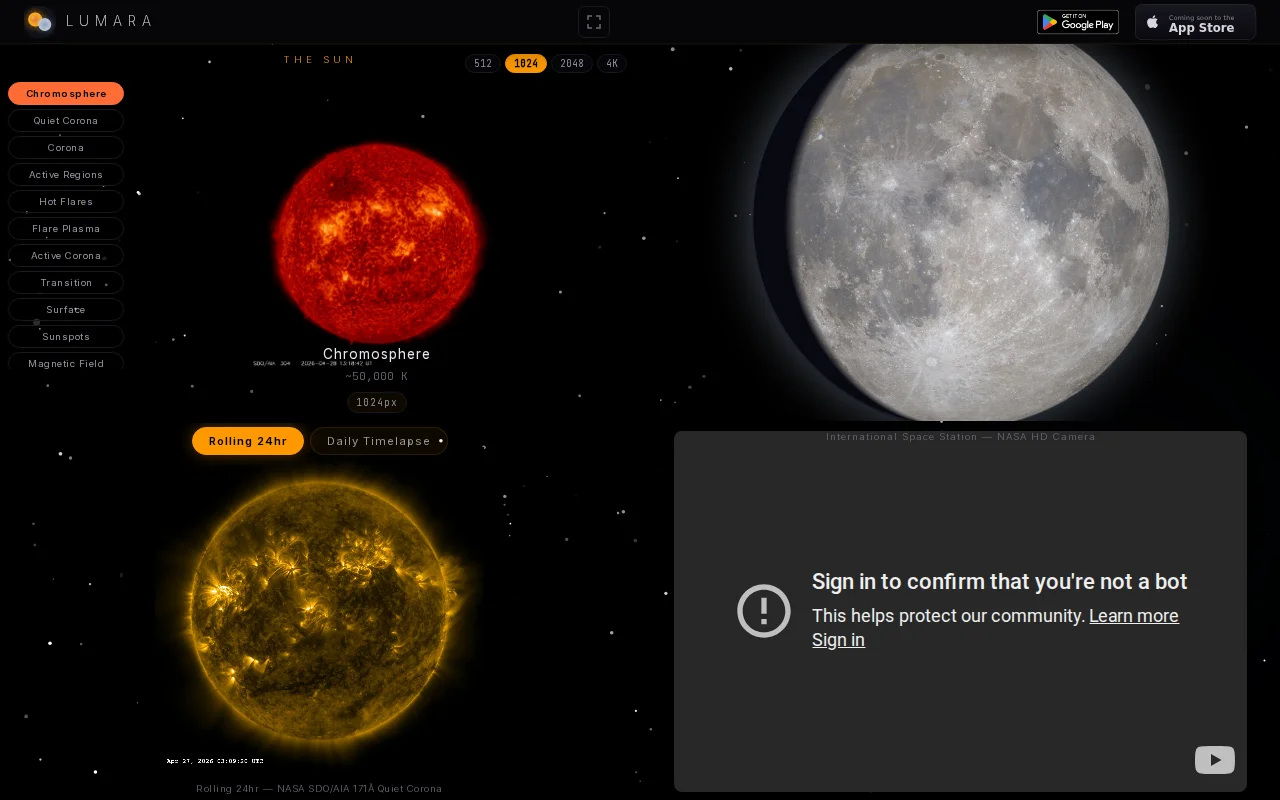The image size is (1280, 800).
Task: Click the 'Sign in to confirm' heading
Action: [999, 582]
